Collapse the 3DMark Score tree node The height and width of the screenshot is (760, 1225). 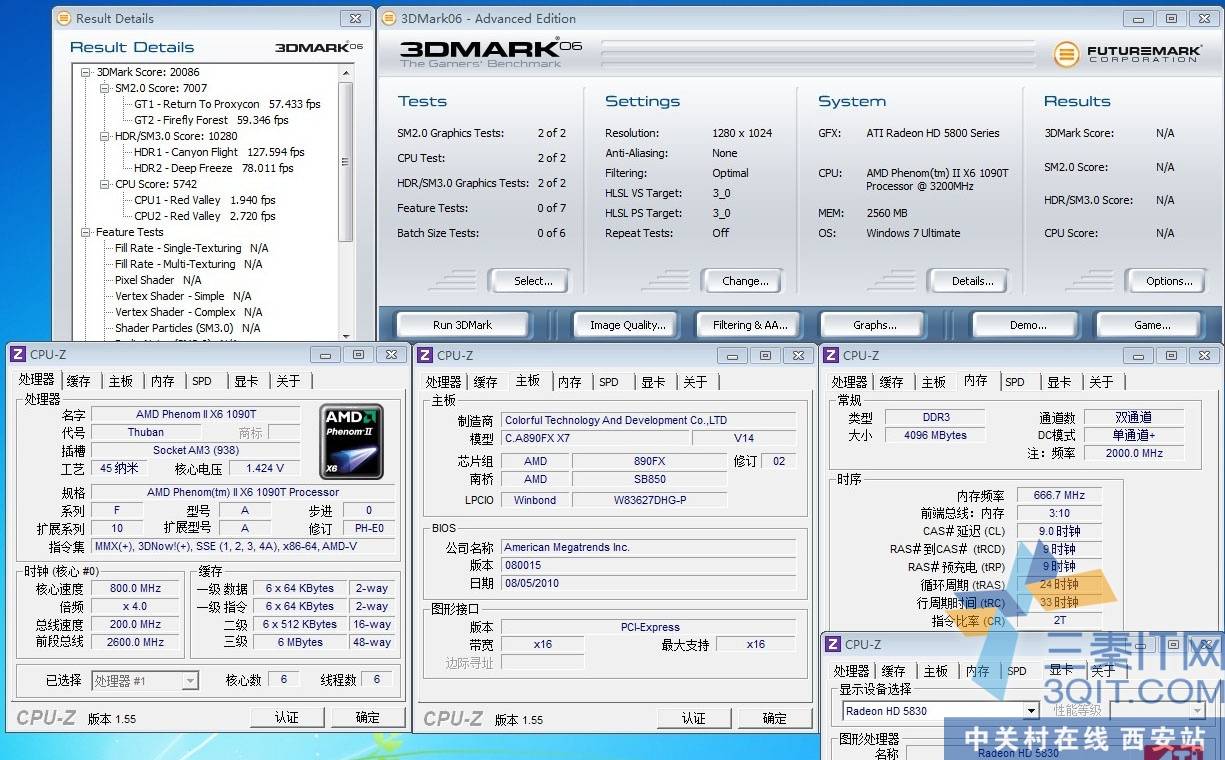pos(88,72)
